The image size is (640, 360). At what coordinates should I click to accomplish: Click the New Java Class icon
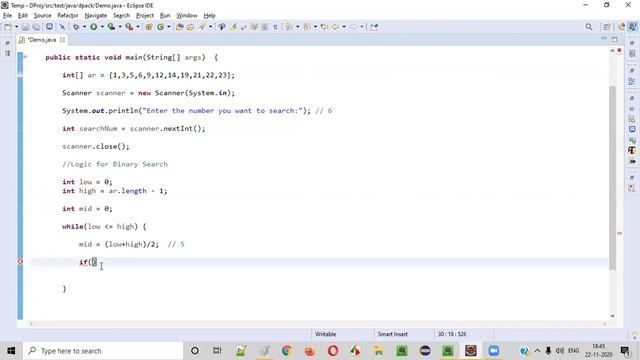point(160,27)
